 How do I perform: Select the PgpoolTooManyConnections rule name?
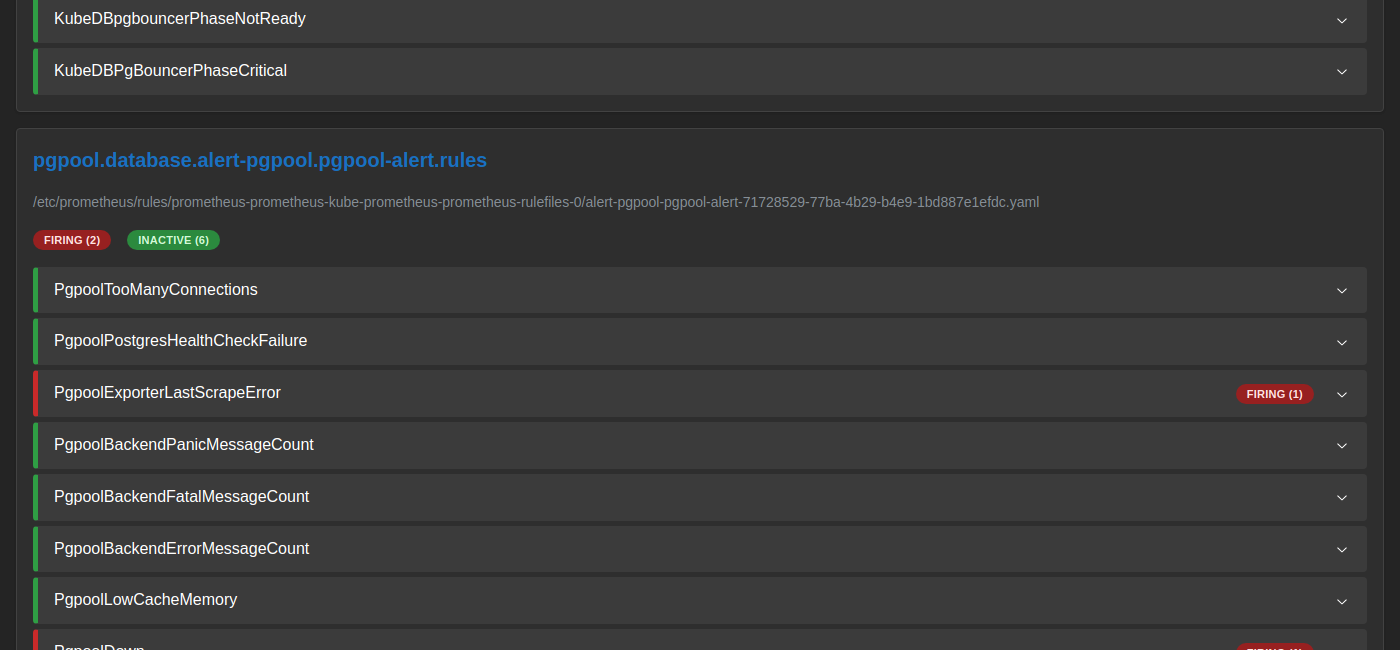[156, 290]
